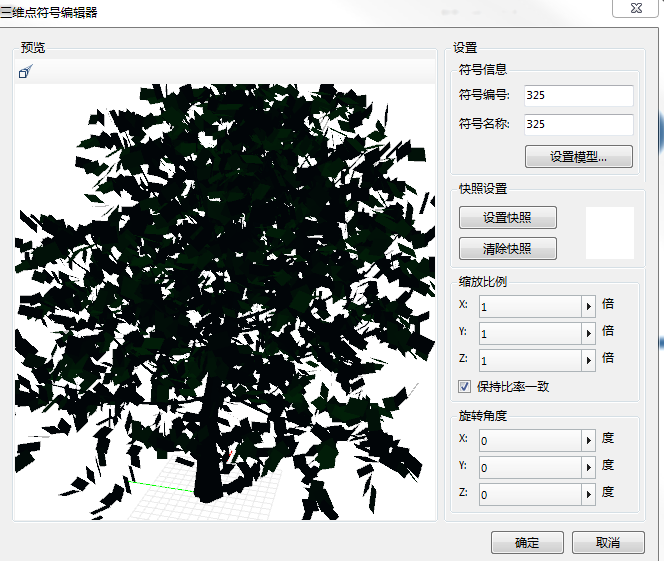Click the Z scale value field

pyautogui.click(x=530, y=361)
